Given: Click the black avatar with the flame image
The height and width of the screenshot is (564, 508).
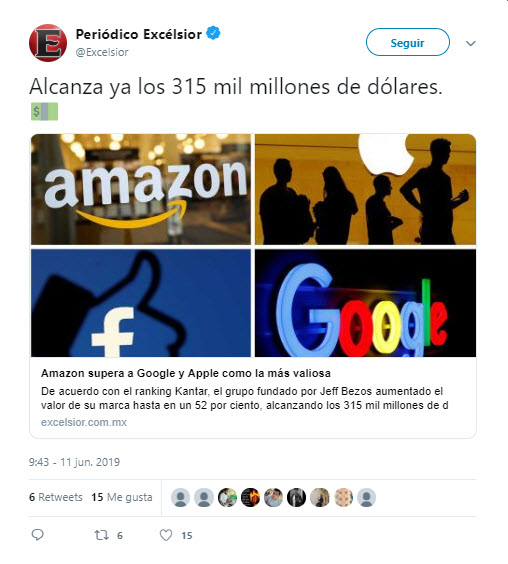Looking at the screenshot, I should tap(250, 498).
